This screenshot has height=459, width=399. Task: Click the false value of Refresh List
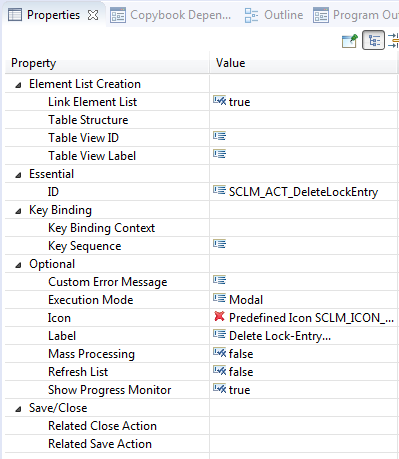pyautogui.click(x=241, y=372)
